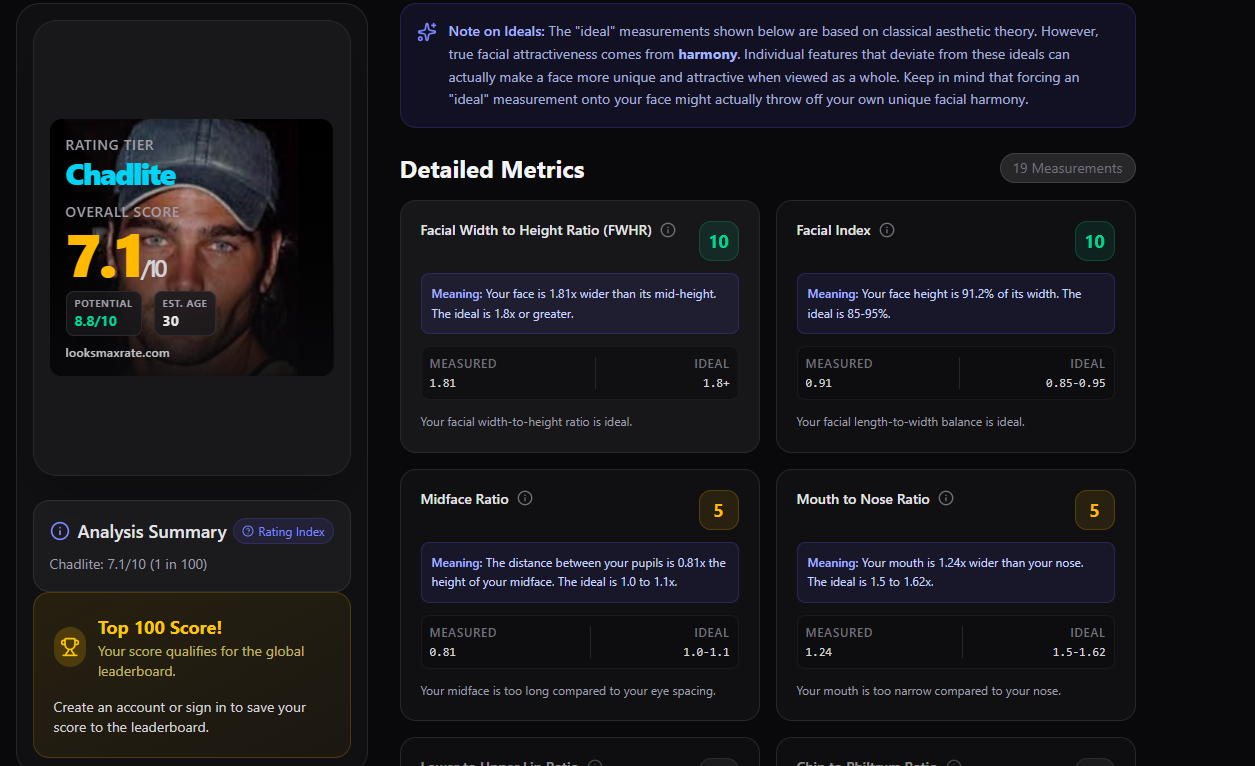Select the green 10 score badge on FWHR
This screenshot has width=1255, height=766.
pyautogui.click(x=718, y=241)
